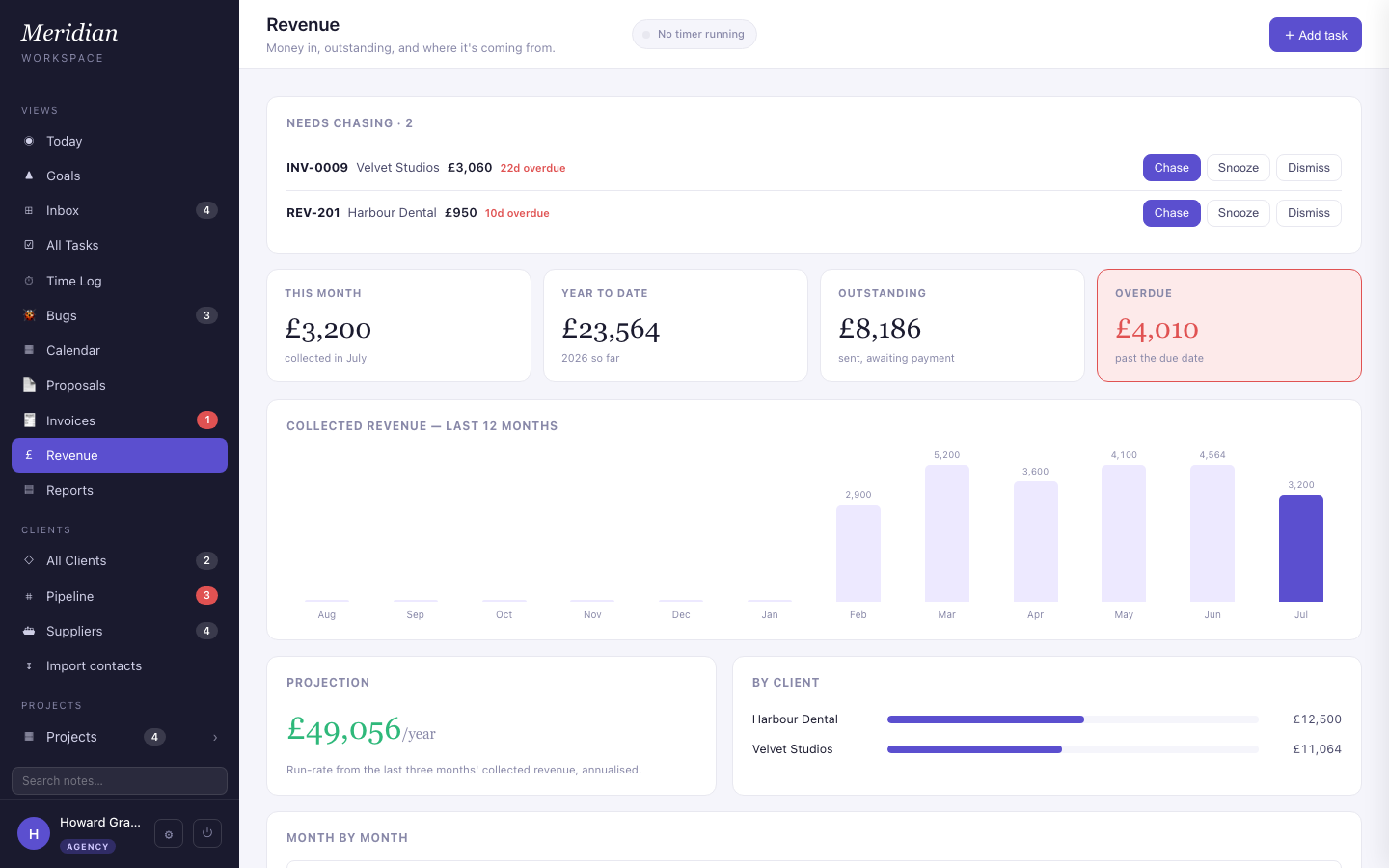The height and width of the screenshot is (868, 1389).
Task: Click the 10d overdue label
Action: coord(517,213)
